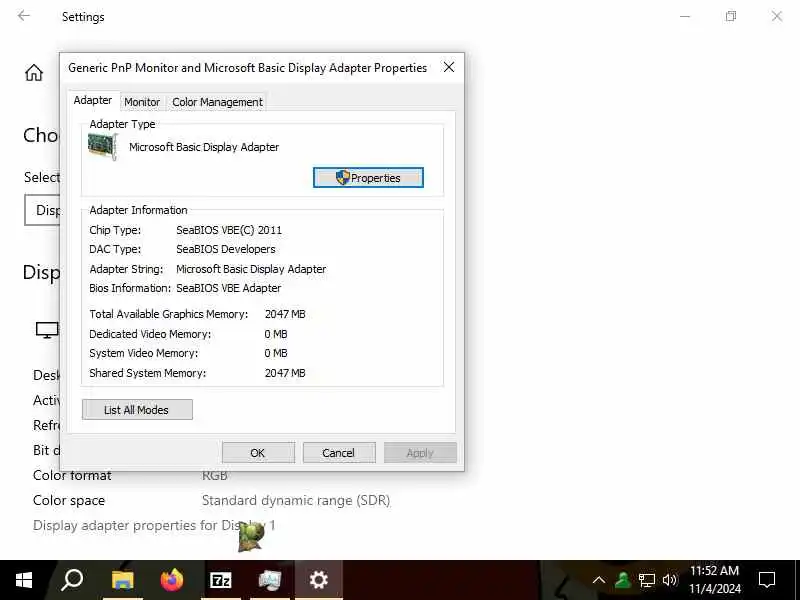Click the display adapter card icon

coord(103,146)
